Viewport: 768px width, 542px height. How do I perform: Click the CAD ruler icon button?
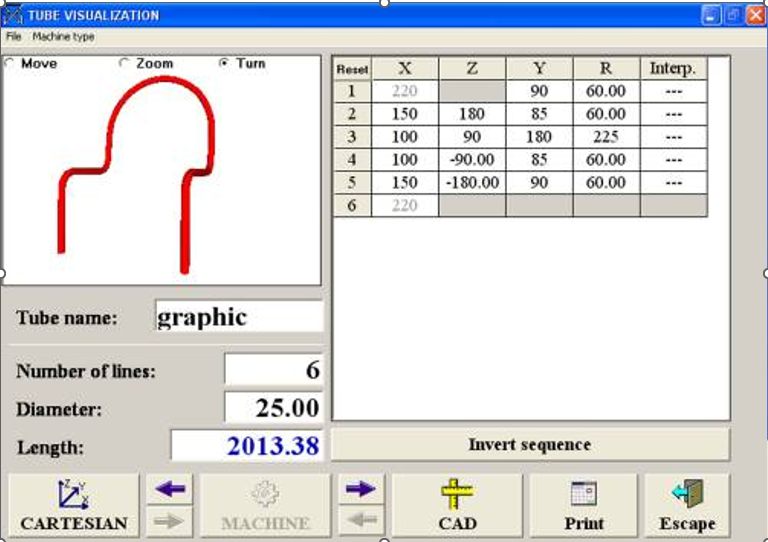[x=457, y=505]
